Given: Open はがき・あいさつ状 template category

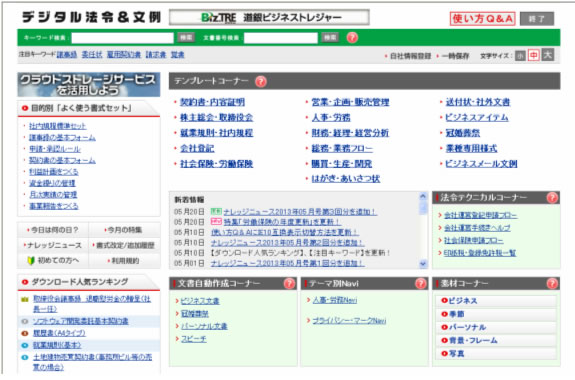Looking at the screenshot, I should 345,179.
